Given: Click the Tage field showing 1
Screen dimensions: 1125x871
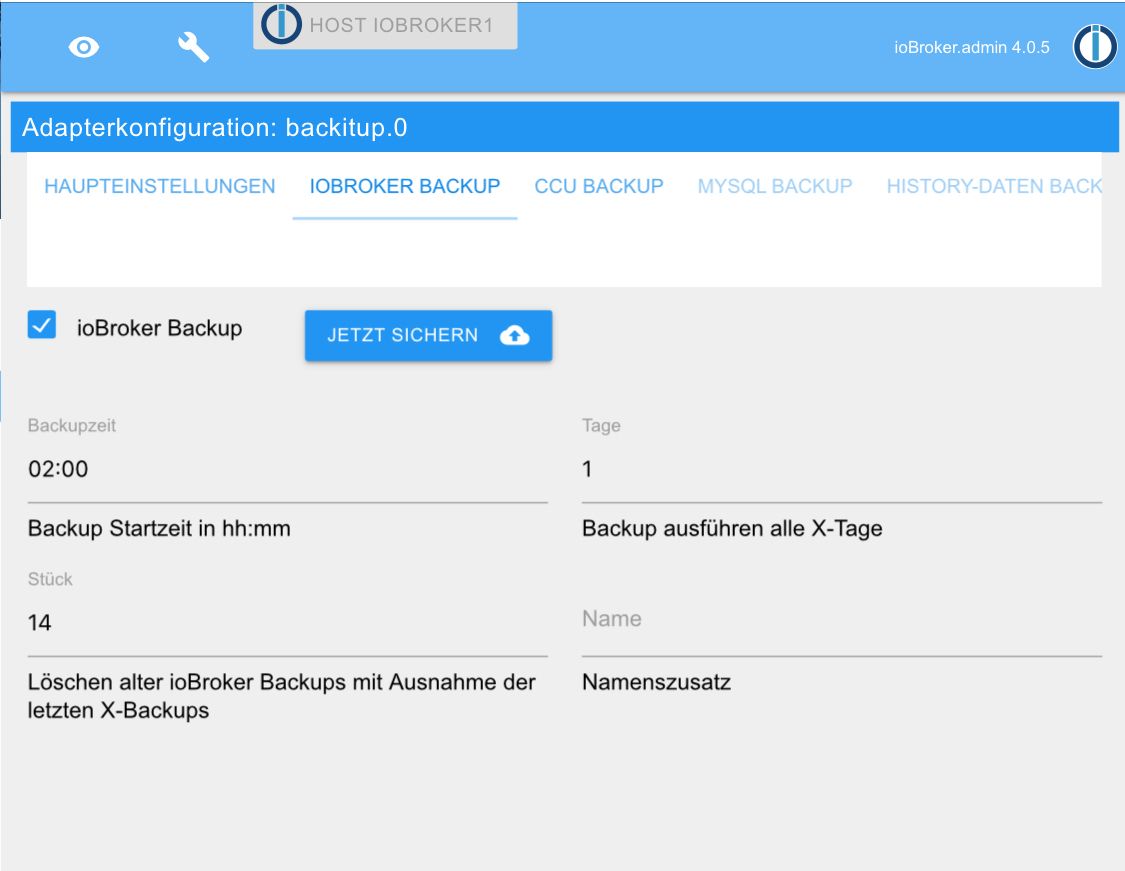Looking at the screenshot, I should 842,469.
